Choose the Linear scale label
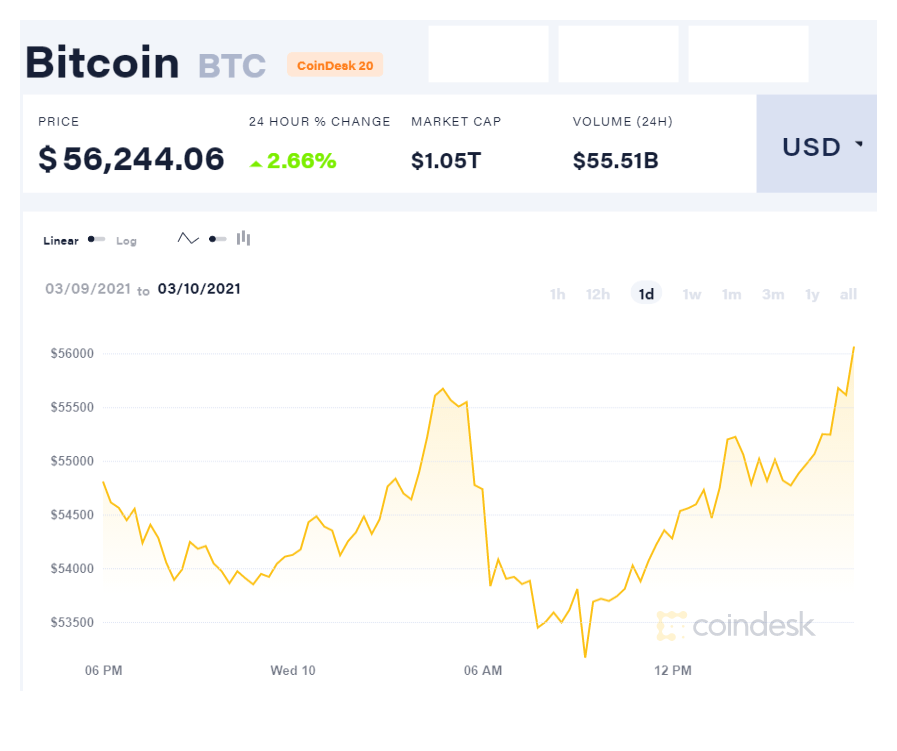Screen dimensions: 897x751 pyautogui.click(x=61, y=241)
